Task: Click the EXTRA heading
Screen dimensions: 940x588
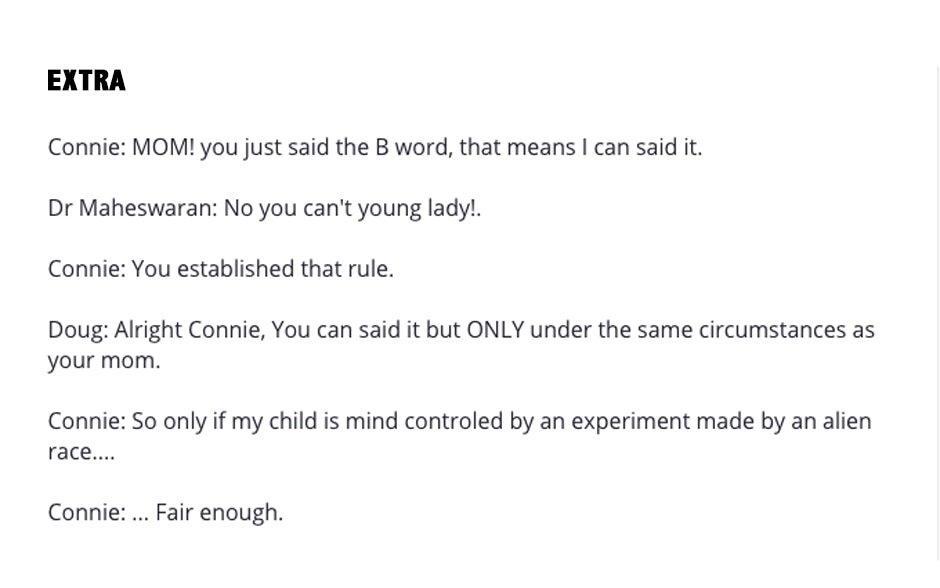Action: 87,81
